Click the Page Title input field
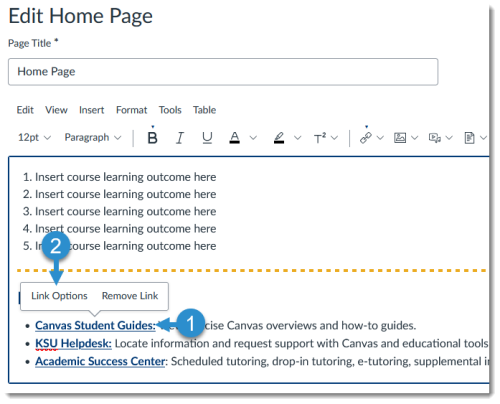 (x=223, y=72)
